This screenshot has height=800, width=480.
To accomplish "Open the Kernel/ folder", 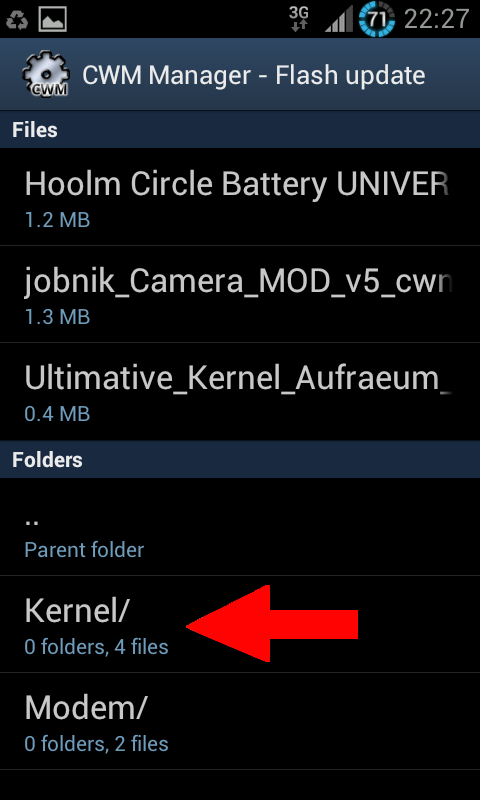I will point(240,624).
